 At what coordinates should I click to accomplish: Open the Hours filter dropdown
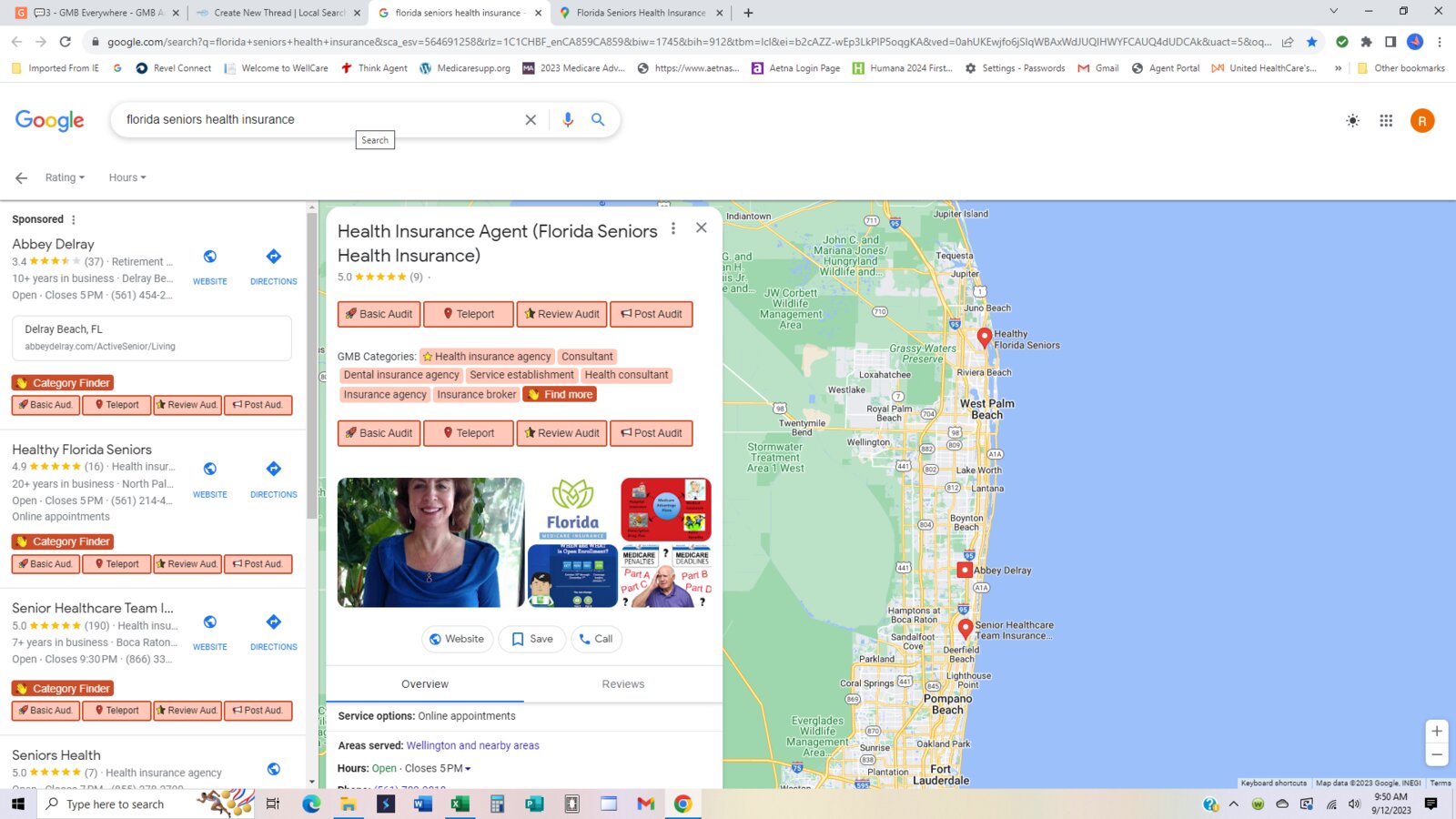(127, 177)
